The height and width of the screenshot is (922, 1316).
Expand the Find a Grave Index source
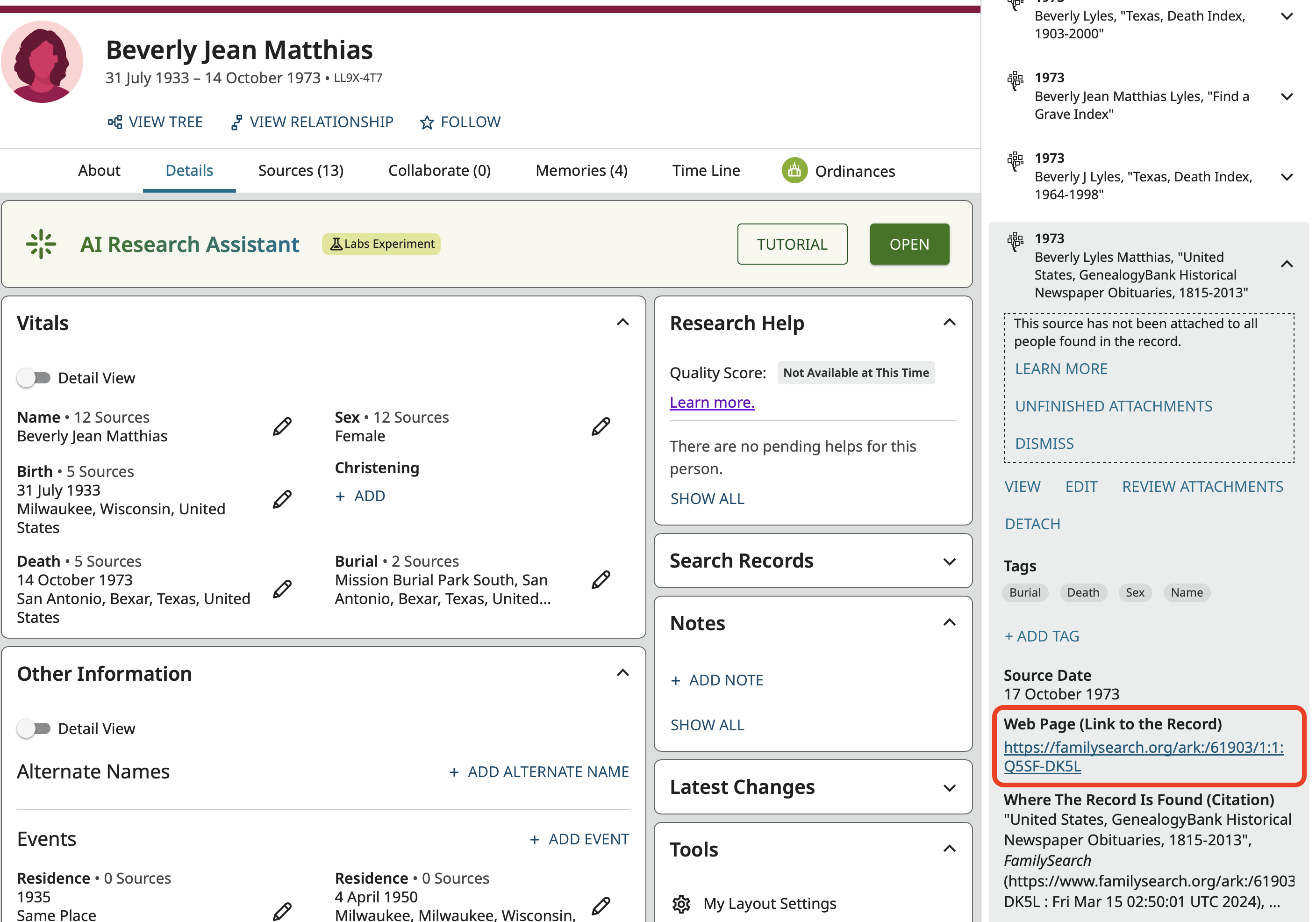(1286, 97)
